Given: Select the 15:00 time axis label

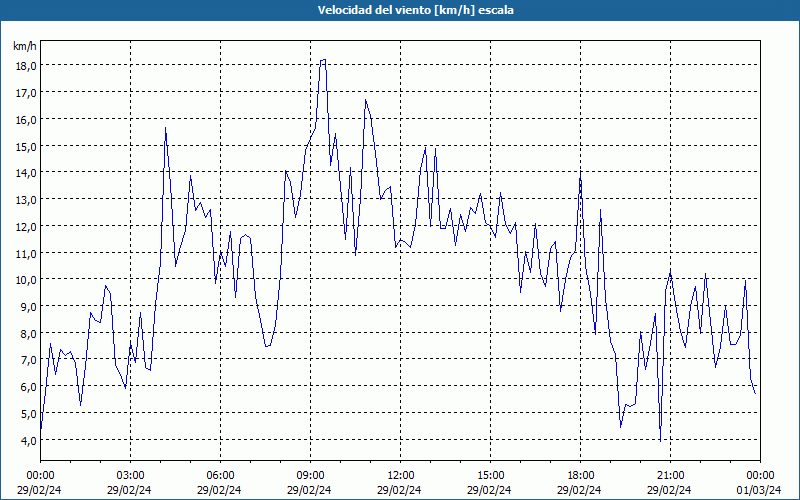Looking at the screenshot, I should click(491, 476).
